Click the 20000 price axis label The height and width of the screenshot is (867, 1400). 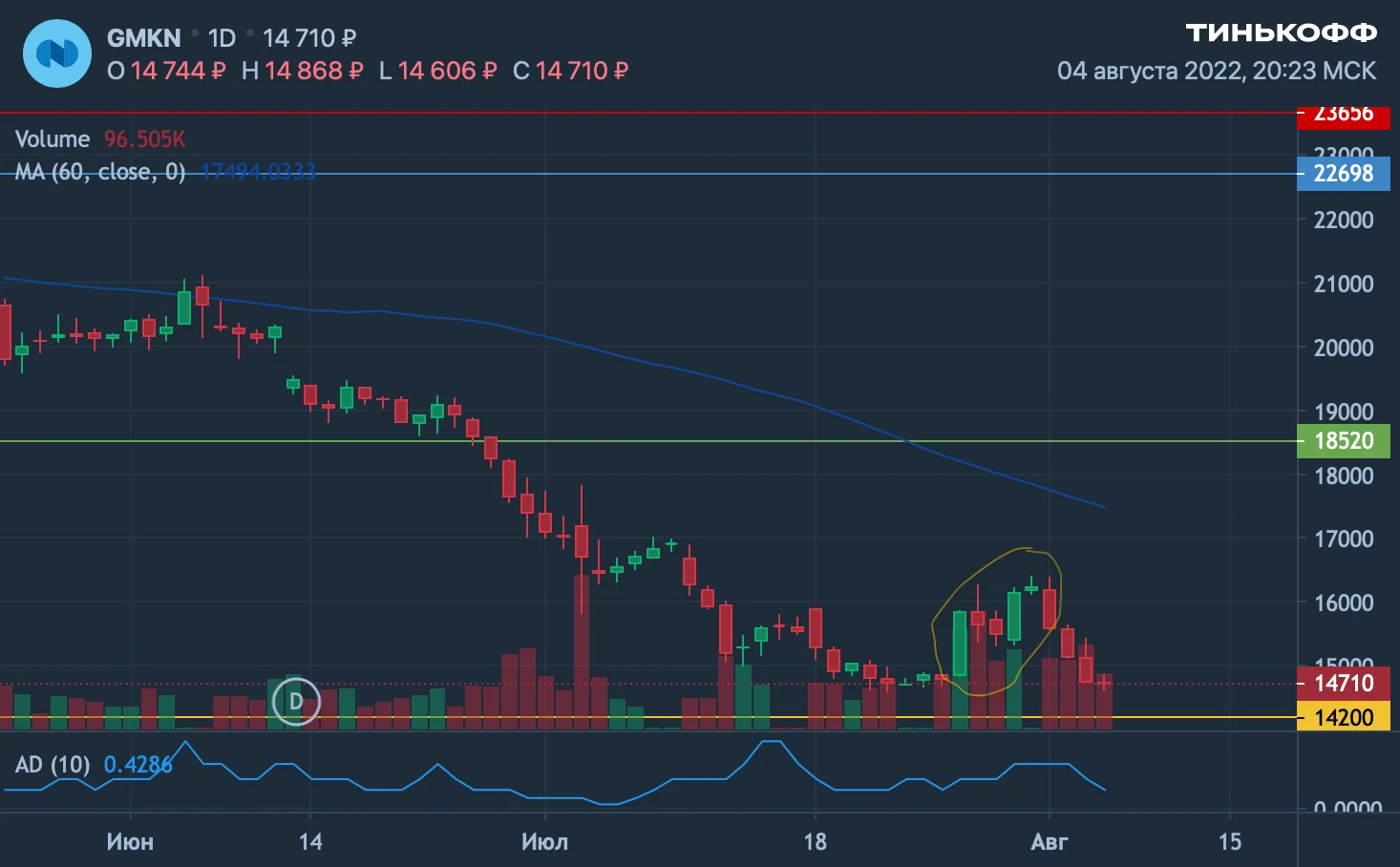pyautogui.click(x=1344, y=348)
